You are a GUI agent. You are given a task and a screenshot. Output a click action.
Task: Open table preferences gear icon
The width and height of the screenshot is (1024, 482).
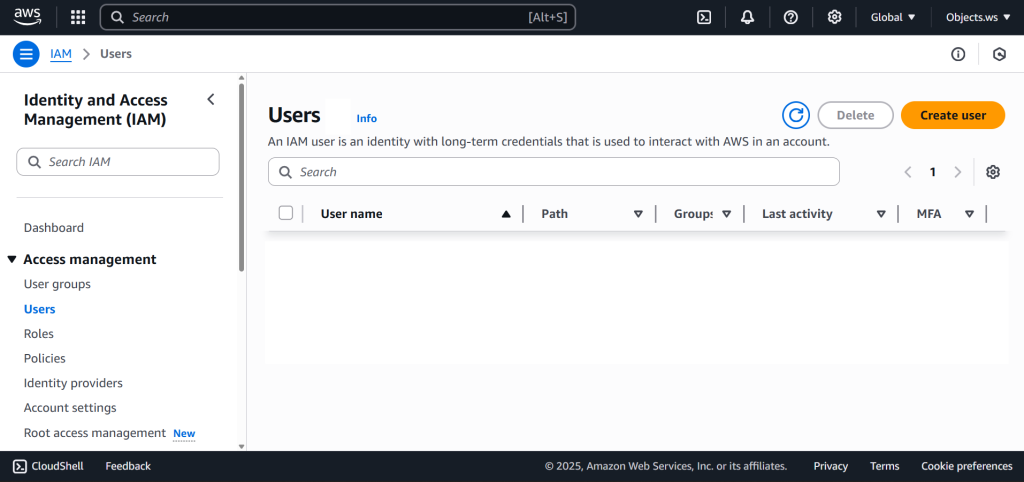coord(992,172)
